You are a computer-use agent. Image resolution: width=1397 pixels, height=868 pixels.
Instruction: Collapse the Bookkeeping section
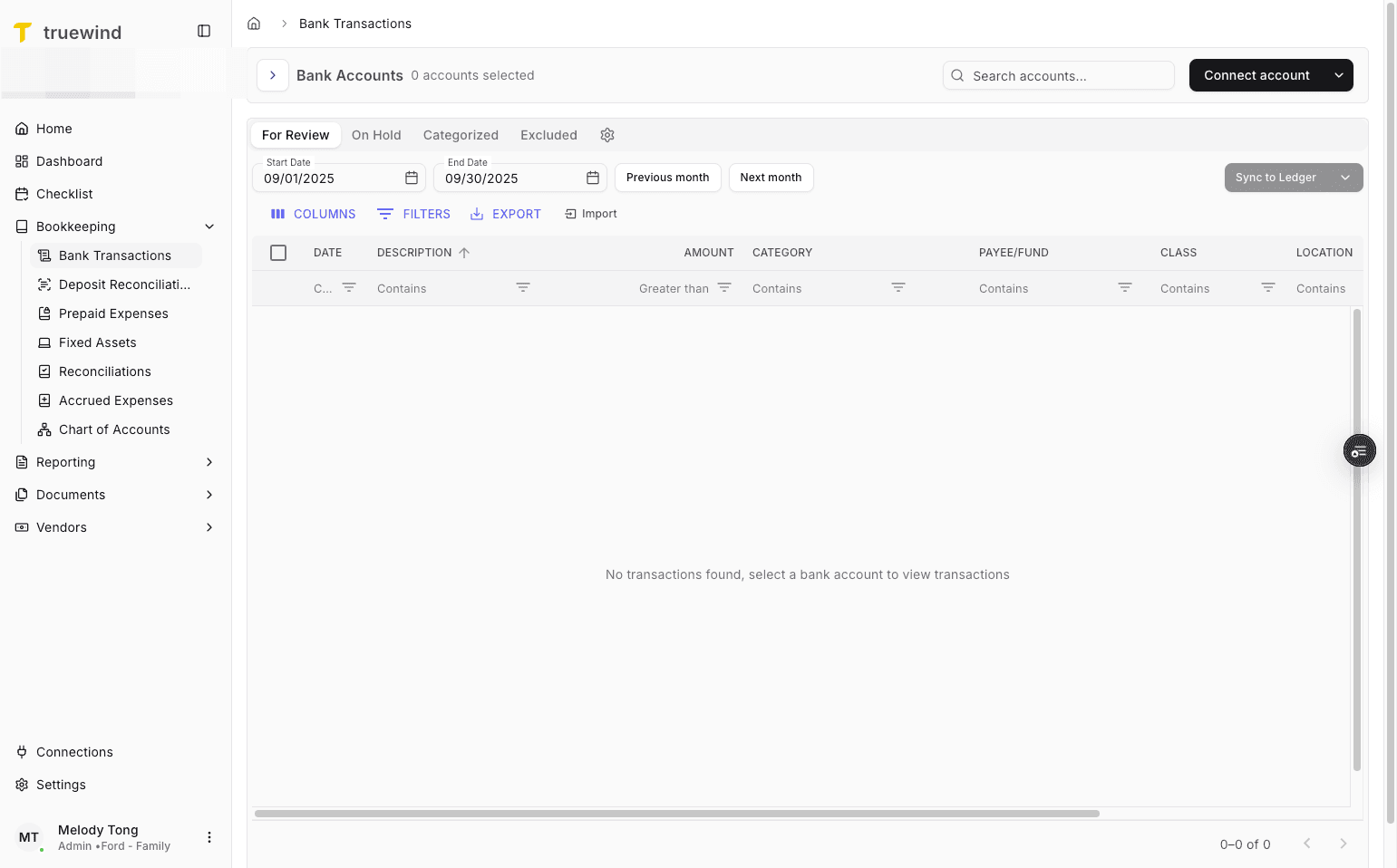(x=209, y=226)
